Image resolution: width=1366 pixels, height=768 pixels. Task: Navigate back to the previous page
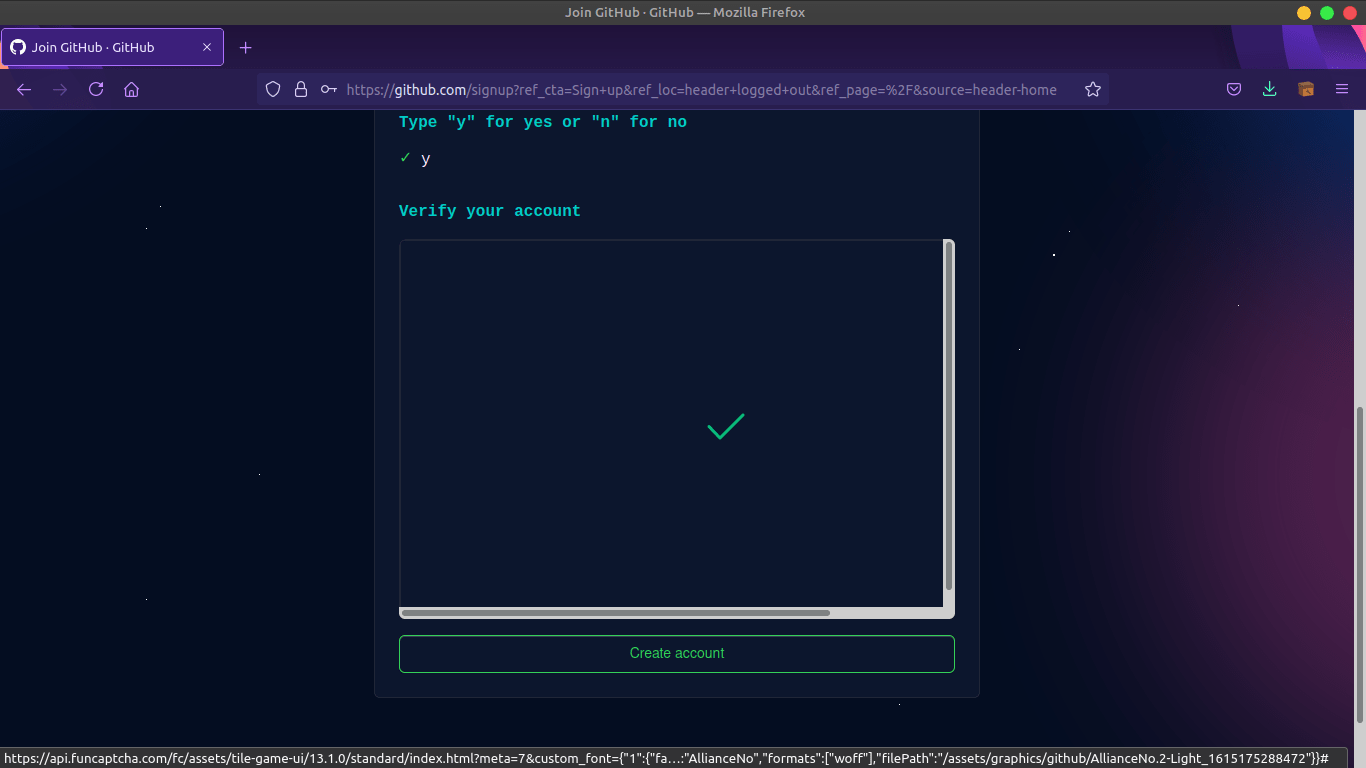pos(24,89)
